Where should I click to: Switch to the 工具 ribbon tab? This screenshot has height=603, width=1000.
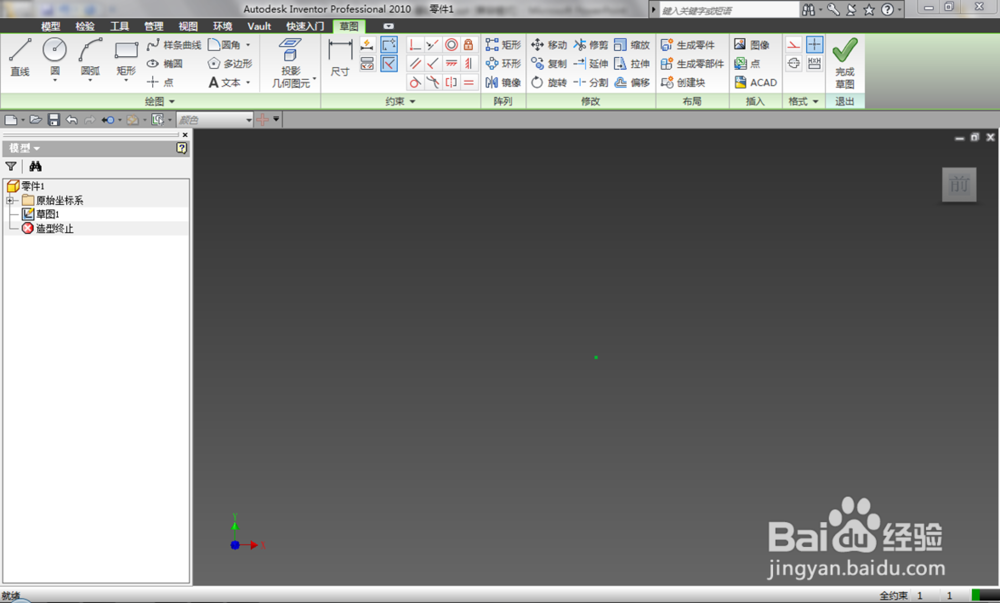pos(119,26)
